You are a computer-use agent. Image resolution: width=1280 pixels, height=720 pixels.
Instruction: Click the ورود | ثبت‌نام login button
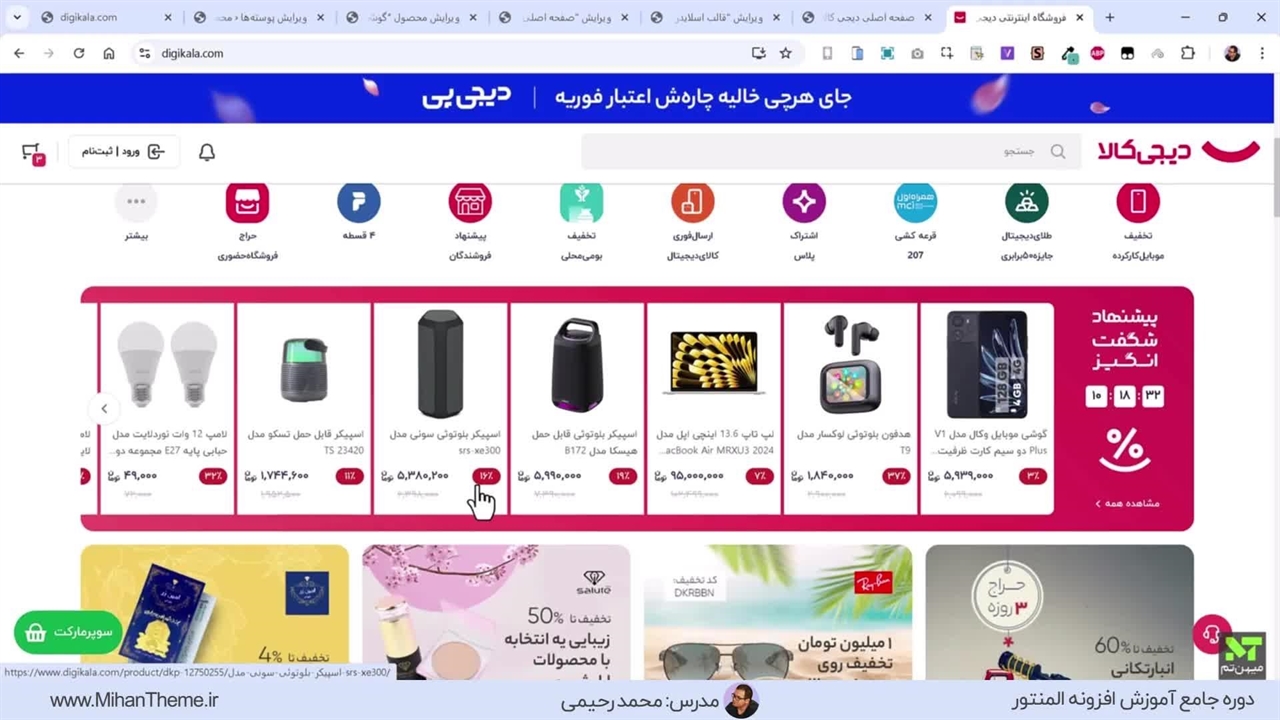124,152
